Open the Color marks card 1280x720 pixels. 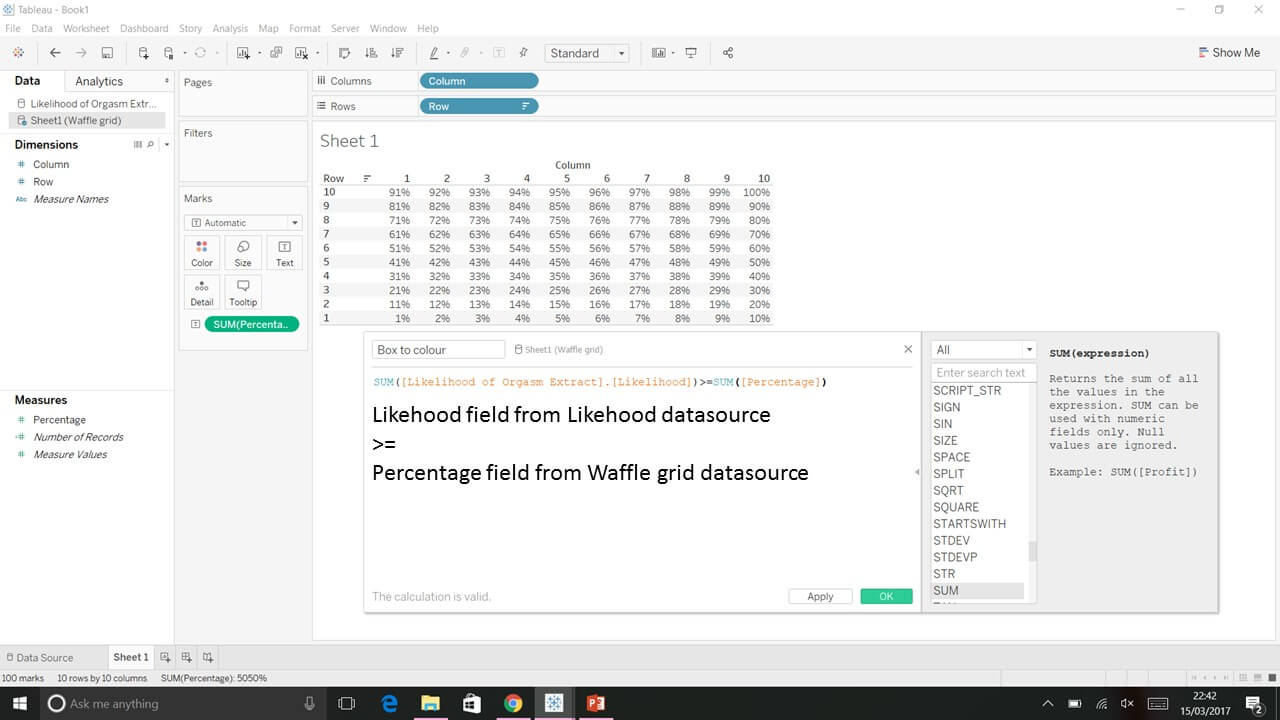coord(201,252)
